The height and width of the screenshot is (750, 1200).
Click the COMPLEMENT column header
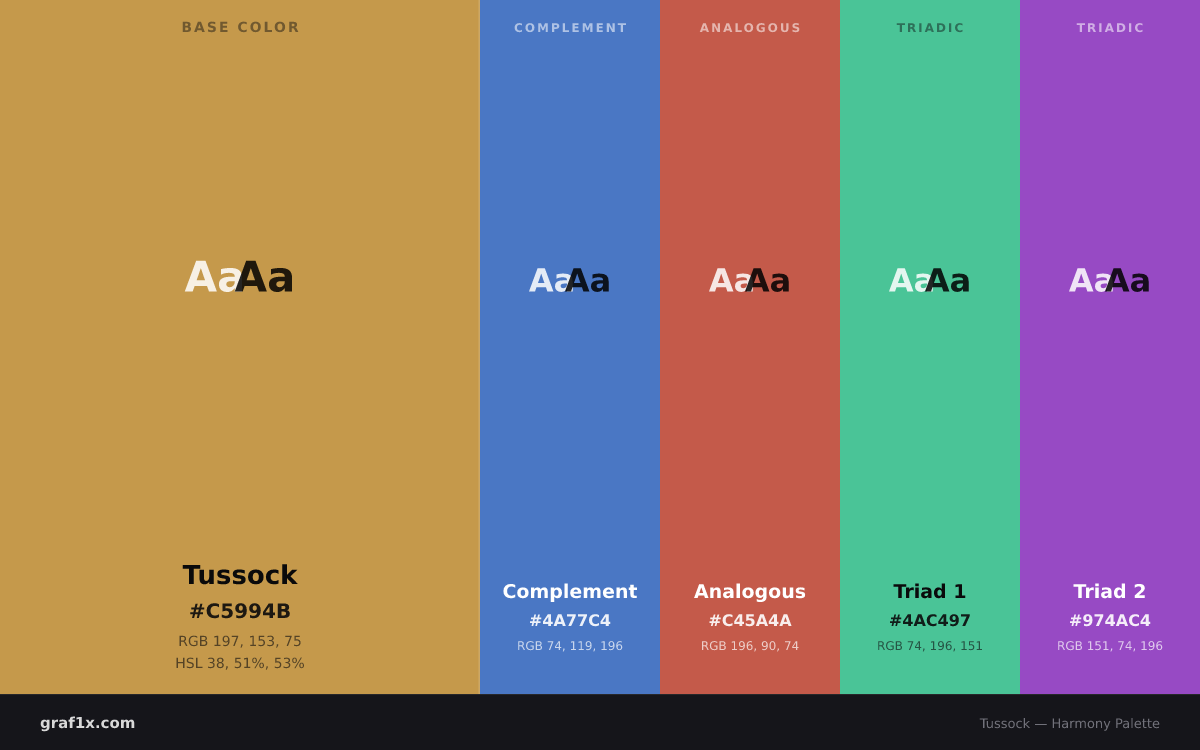570,28
